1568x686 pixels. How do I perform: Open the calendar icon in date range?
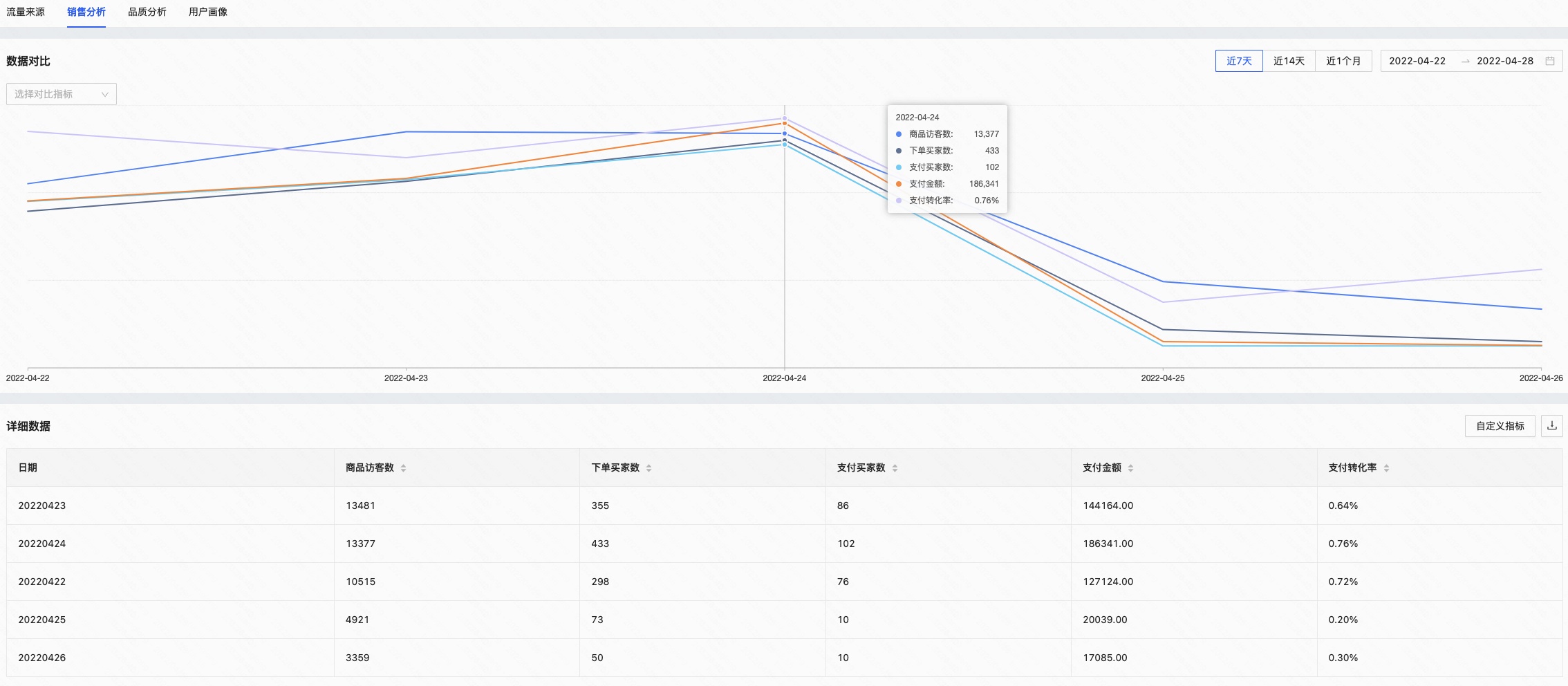click(x=1550, y=61)
